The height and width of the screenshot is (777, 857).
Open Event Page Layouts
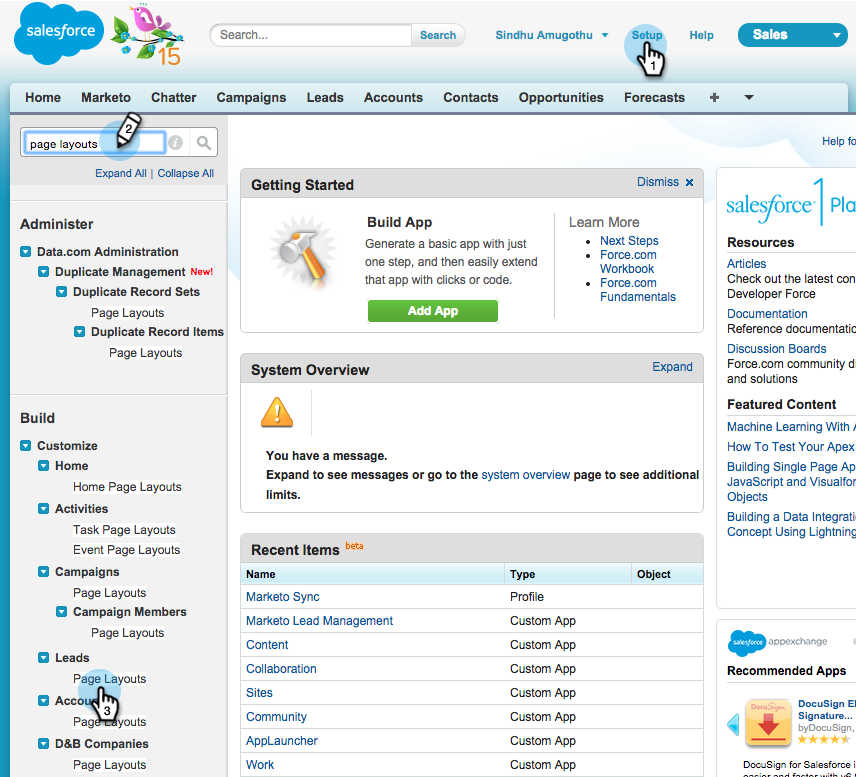[x=126, y=550]
